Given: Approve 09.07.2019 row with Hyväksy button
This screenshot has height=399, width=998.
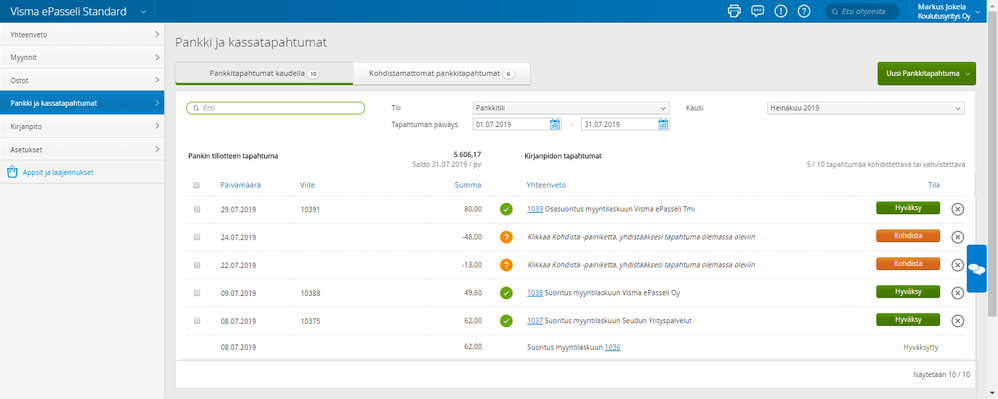Looking at the screenshot, I should (908, 292).
